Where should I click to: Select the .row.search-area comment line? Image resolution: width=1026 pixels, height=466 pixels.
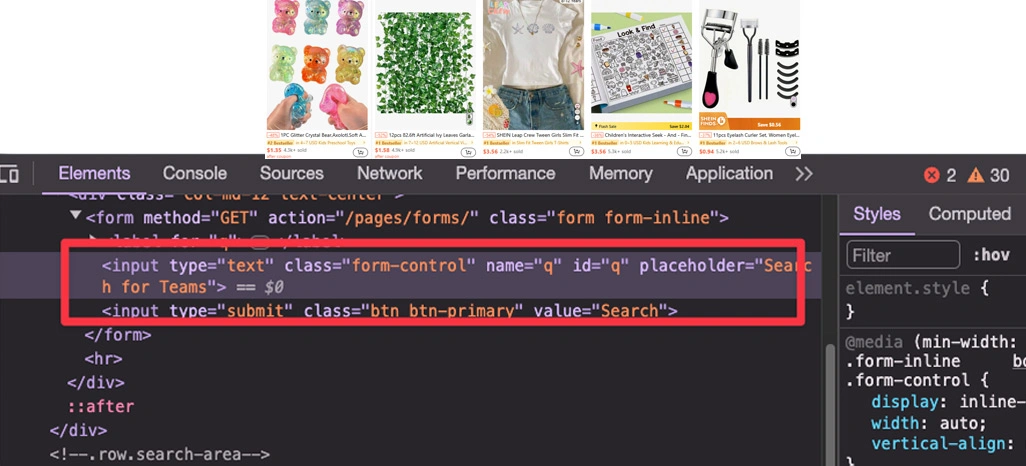point(160,454)
